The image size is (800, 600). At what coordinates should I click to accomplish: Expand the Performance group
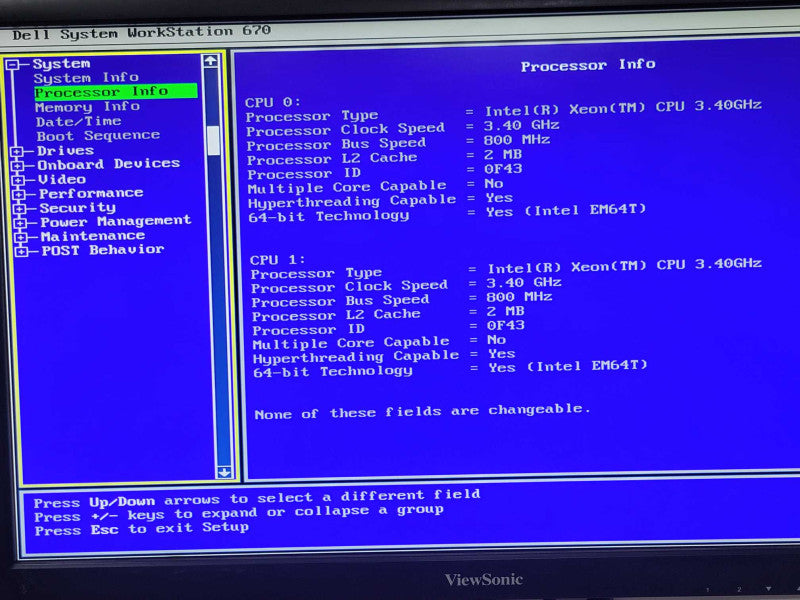[x=19, y=194]
